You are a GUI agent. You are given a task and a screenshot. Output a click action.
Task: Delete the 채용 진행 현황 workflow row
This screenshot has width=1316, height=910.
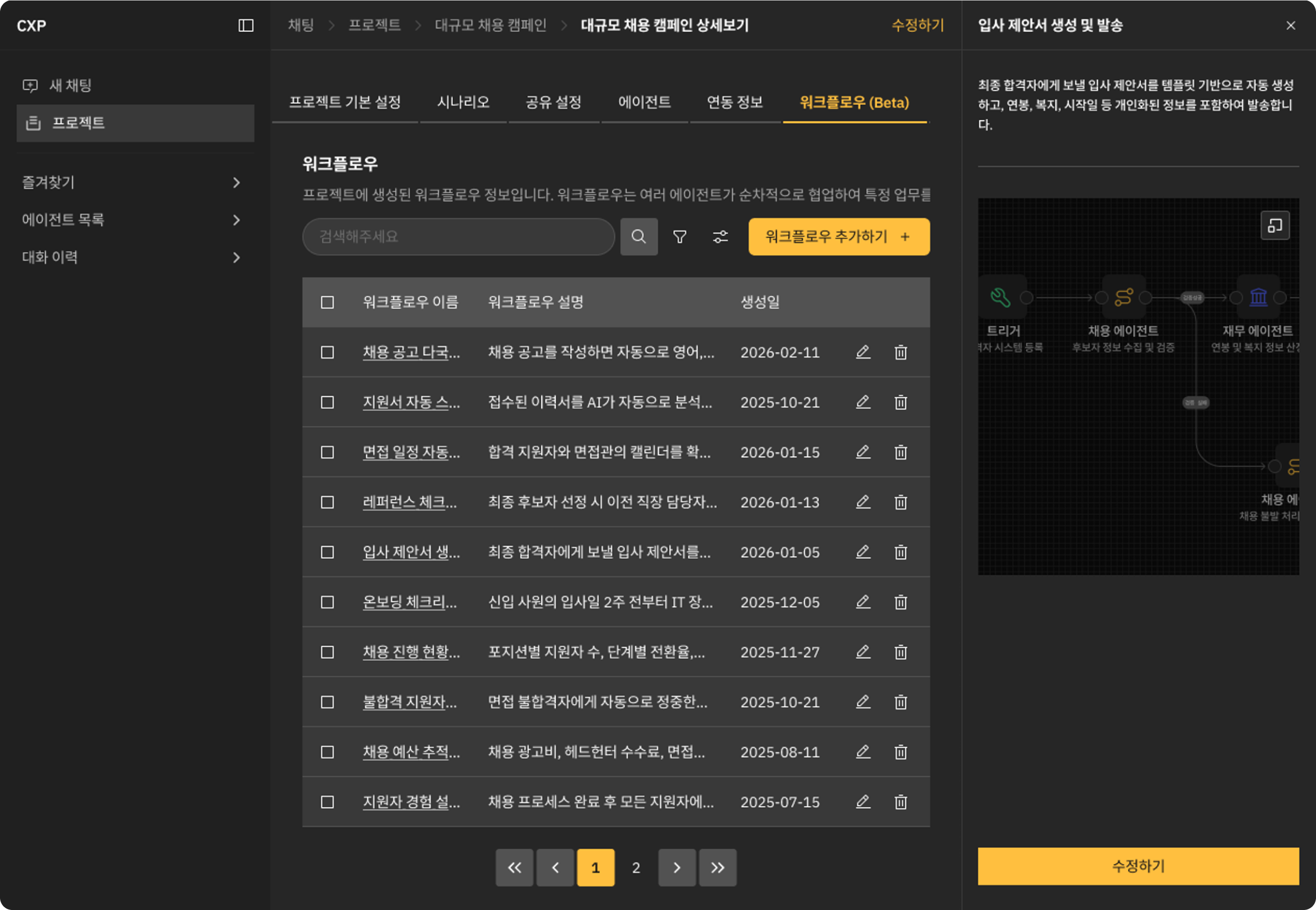(901, 652)
